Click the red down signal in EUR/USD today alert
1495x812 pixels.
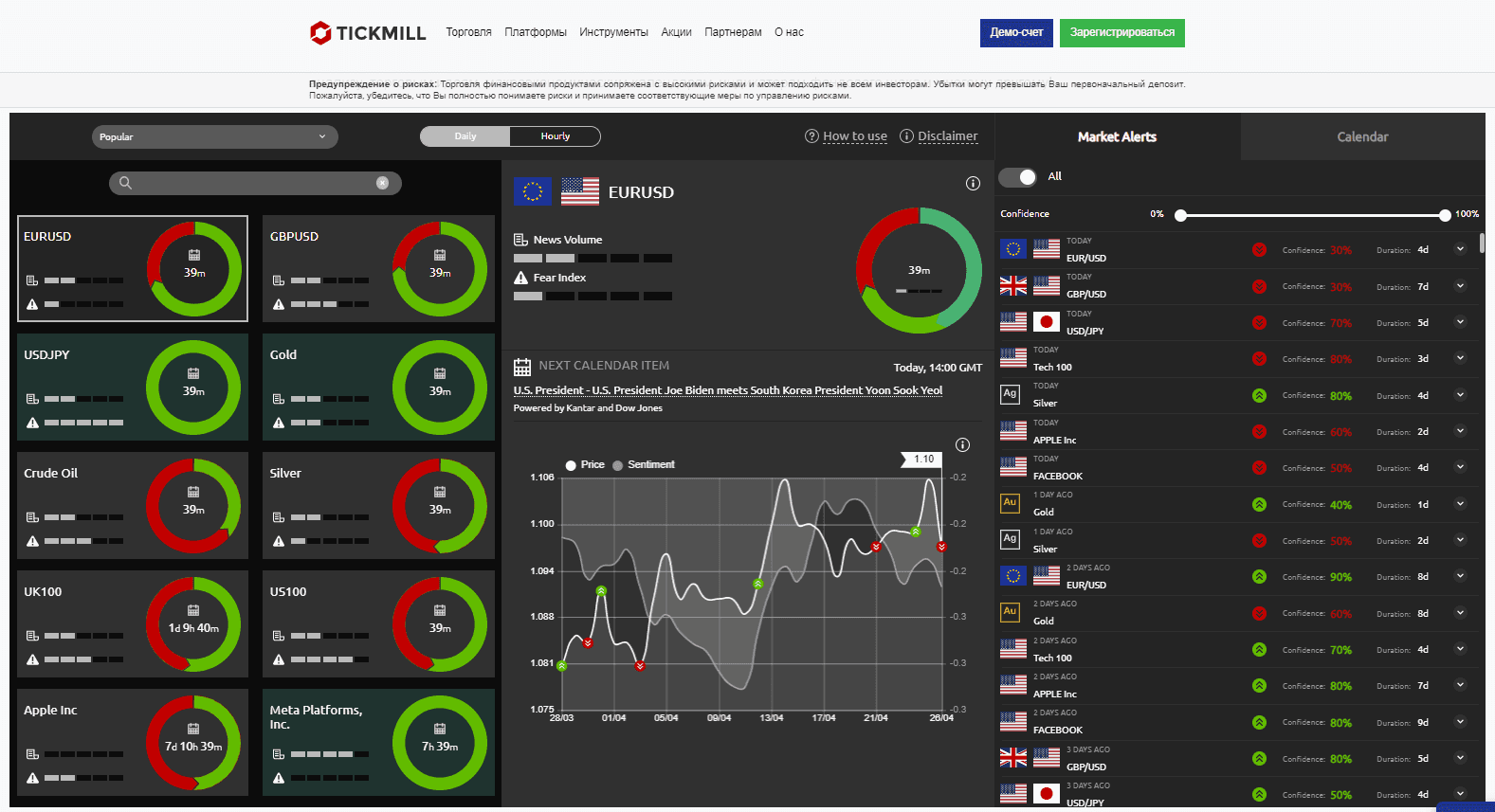(x=1259, y=250)
